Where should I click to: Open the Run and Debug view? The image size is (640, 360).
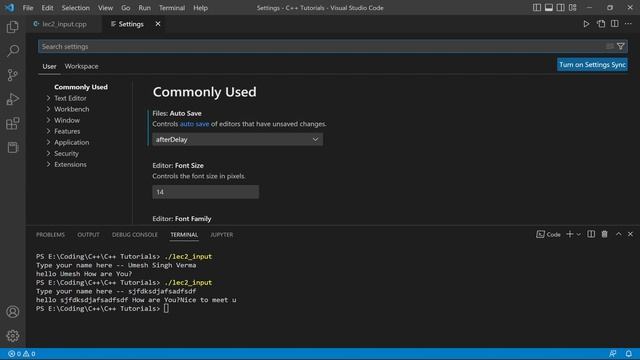[x=13, y=99]
